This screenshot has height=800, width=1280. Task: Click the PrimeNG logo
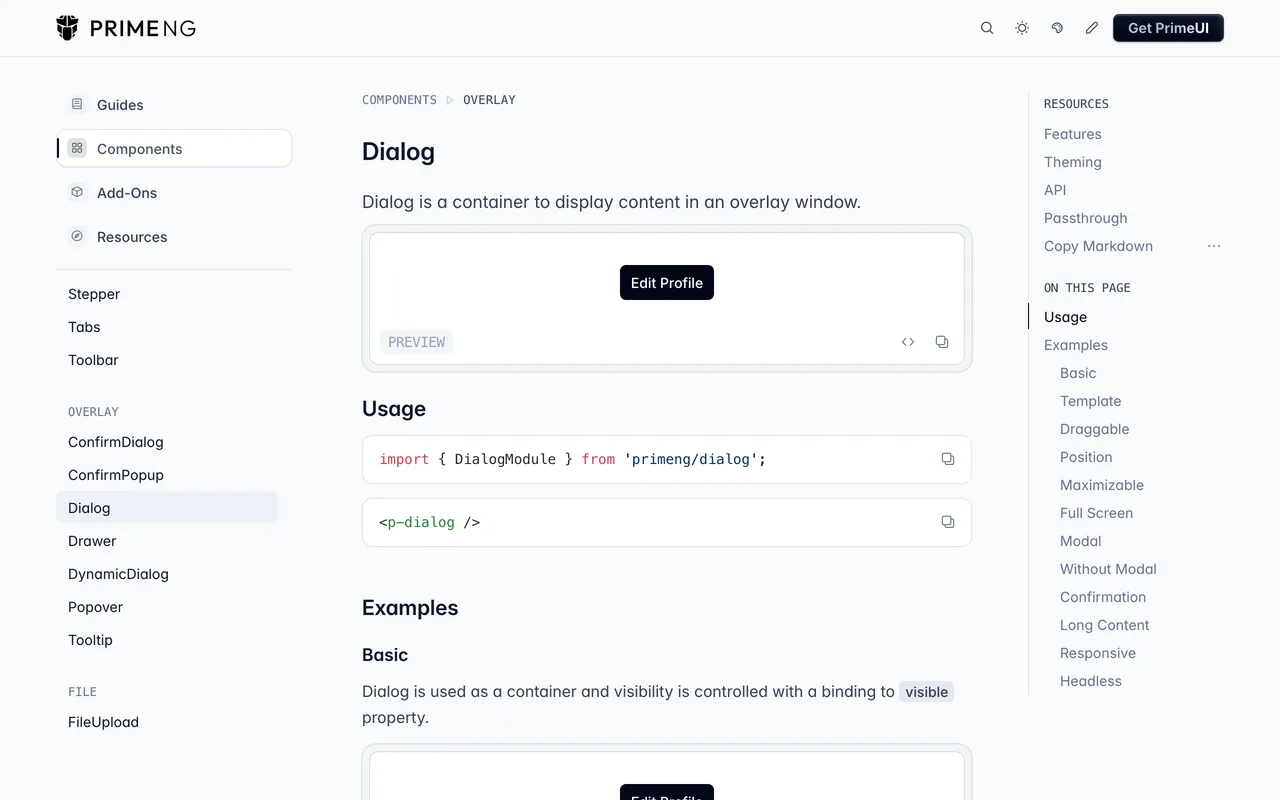point(126,28)
